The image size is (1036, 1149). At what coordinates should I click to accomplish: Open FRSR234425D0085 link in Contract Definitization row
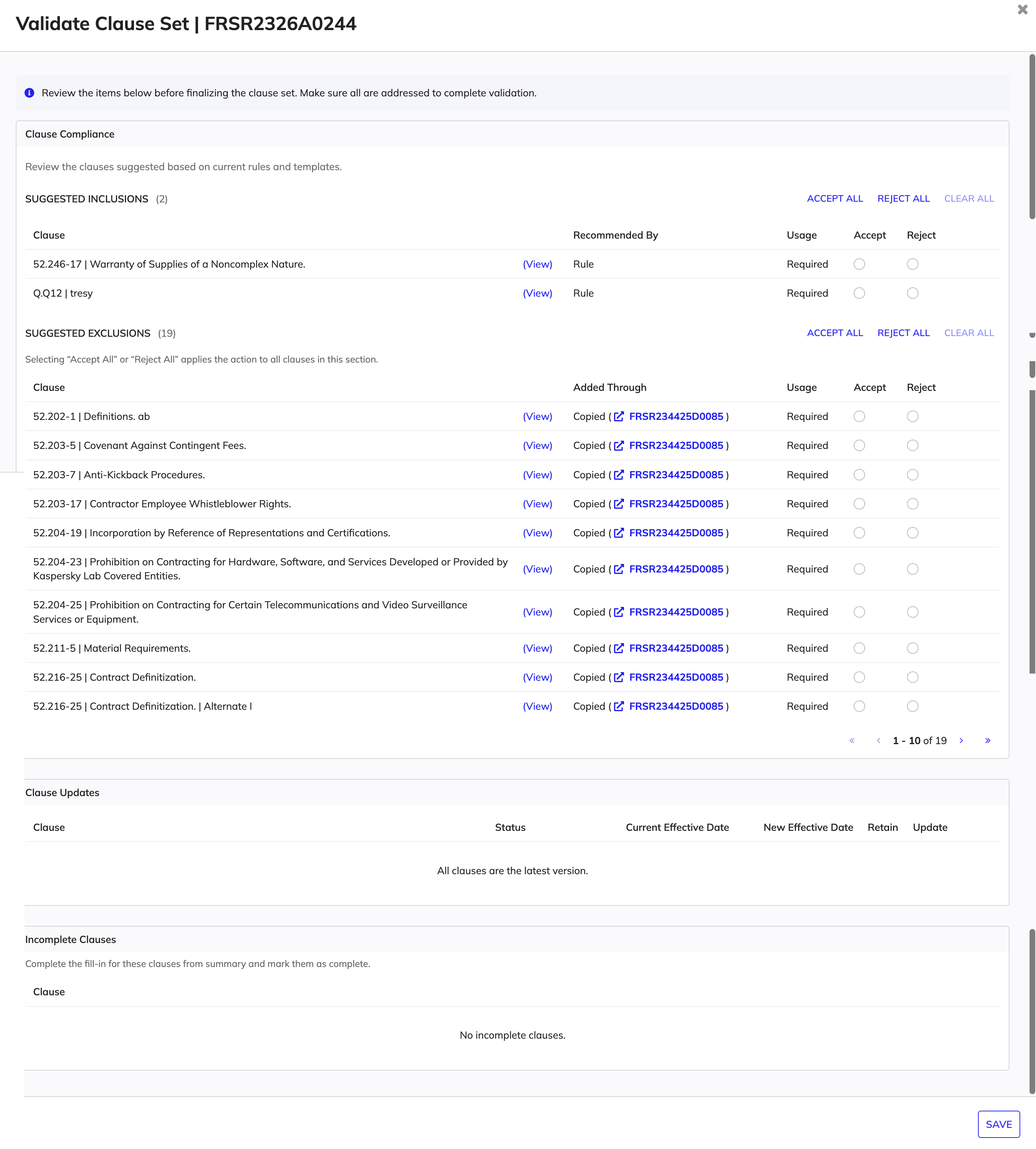[x=676, y=677]
